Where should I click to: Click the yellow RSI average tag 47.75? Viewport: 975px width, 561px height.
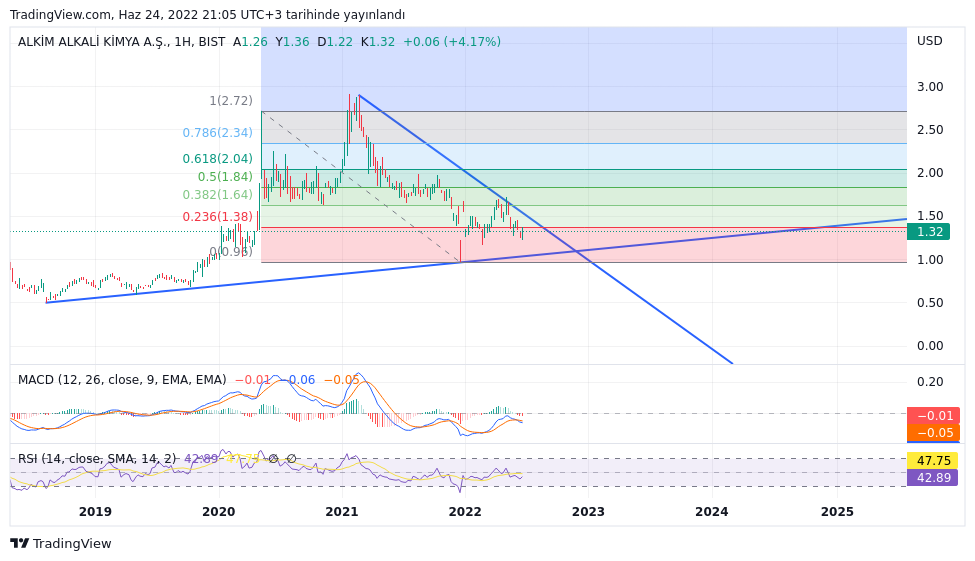click(x=933, y=461)
